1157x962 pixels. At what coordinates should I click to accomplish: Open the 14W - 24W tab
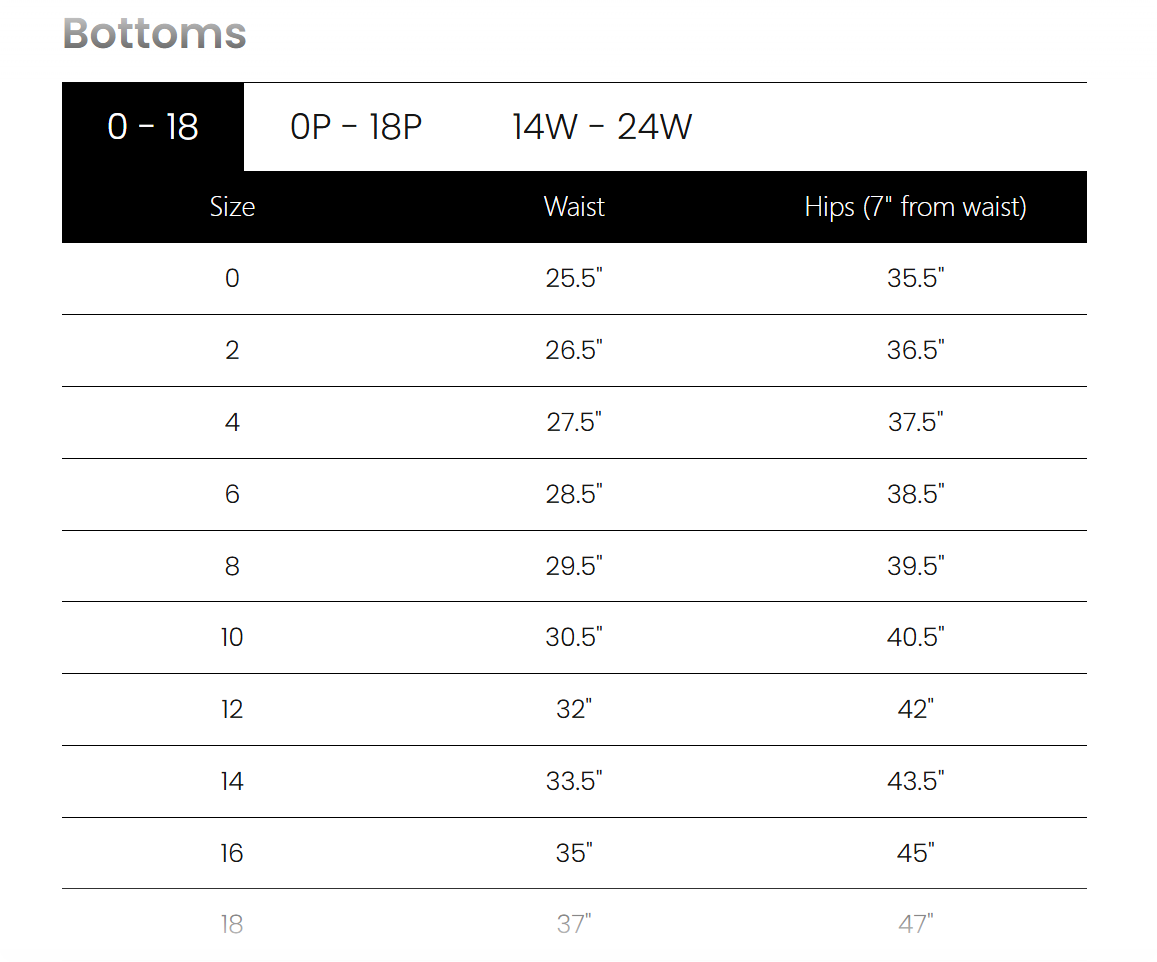pyautogui.click(x=601, y=127)
